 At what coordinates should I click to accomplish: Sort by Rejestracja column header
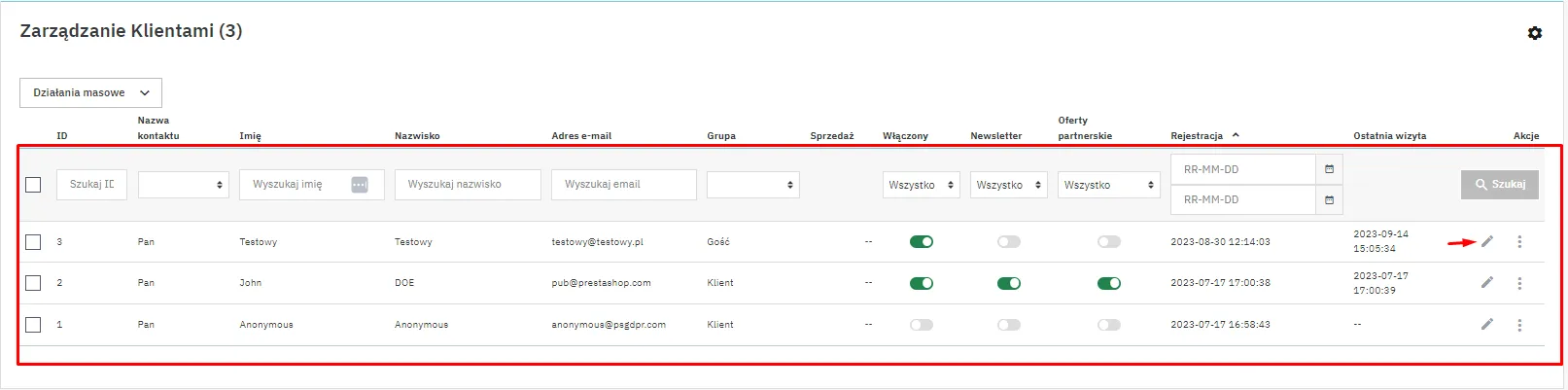coord(1198,136)
